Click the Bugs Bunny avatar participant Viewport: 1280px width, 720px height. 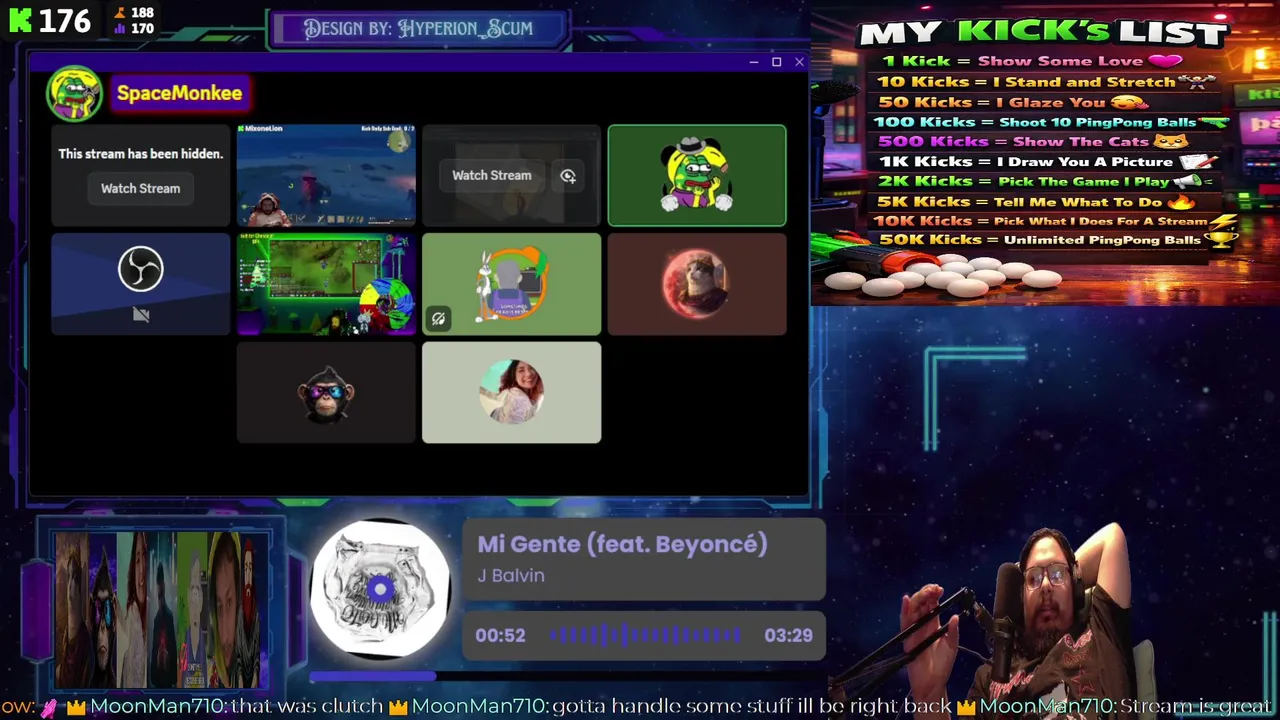(x=511, y=284)
